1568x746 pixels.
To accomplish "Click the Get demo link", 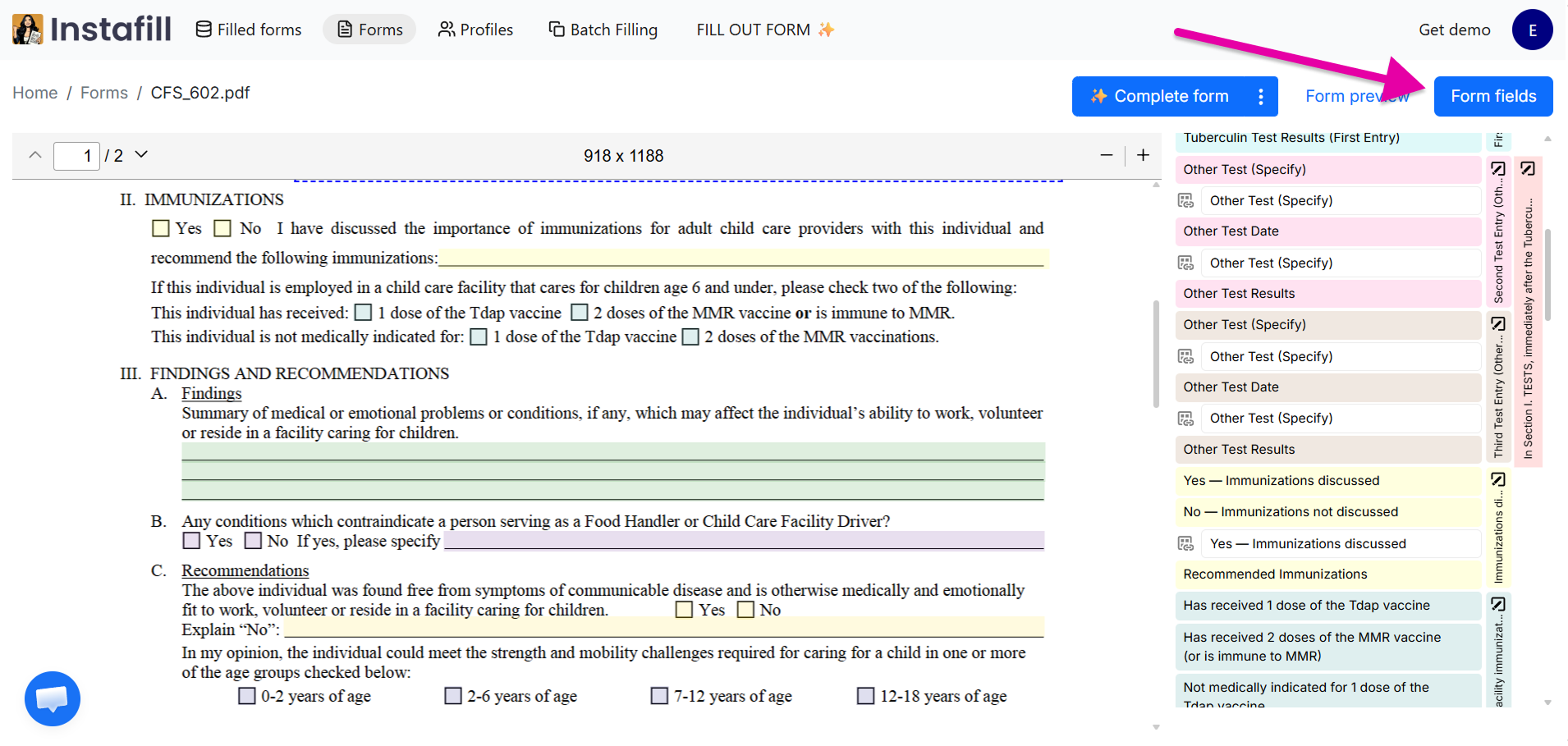I will point(1454,30).
